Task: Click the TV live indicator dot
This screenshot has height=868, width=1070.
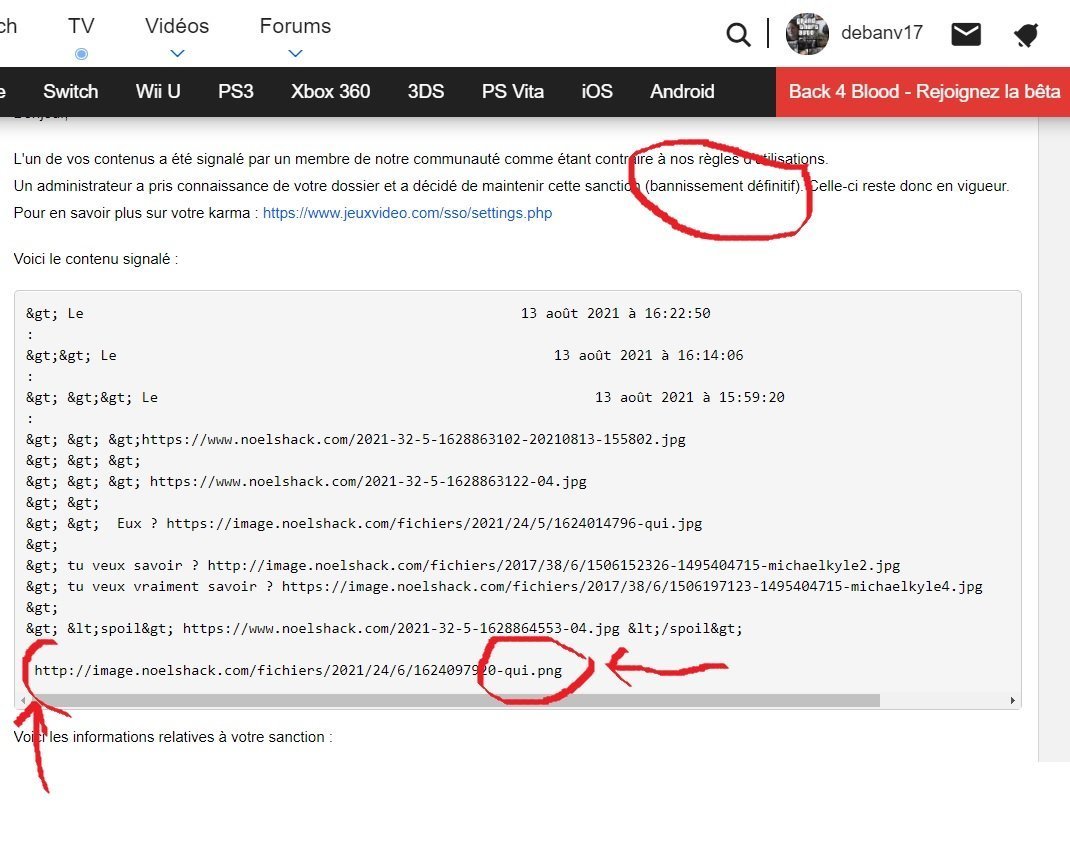Action: (x=81, y=53)
